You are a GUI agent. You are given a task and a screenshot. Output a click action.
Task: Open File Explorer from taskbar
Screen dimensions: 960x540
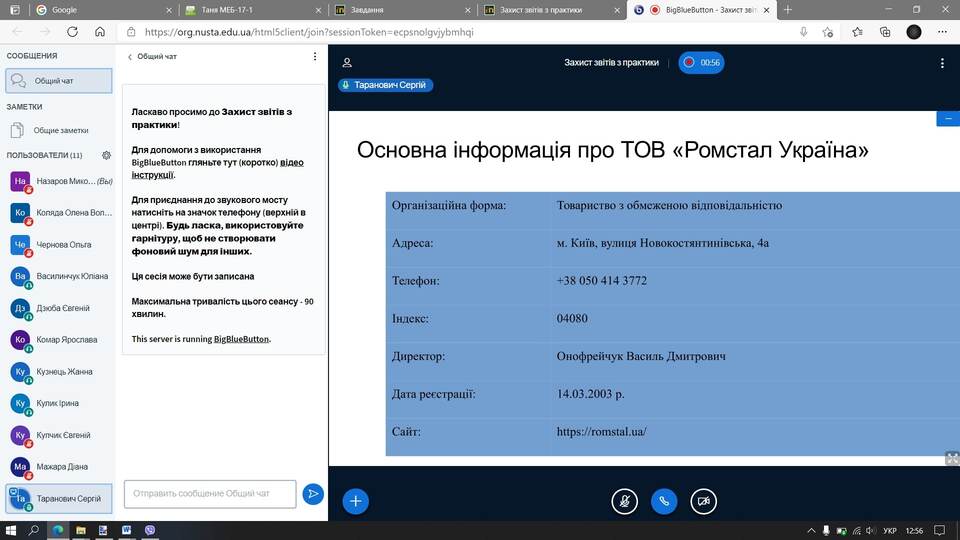pyautogui.click(x=81, y=530)
